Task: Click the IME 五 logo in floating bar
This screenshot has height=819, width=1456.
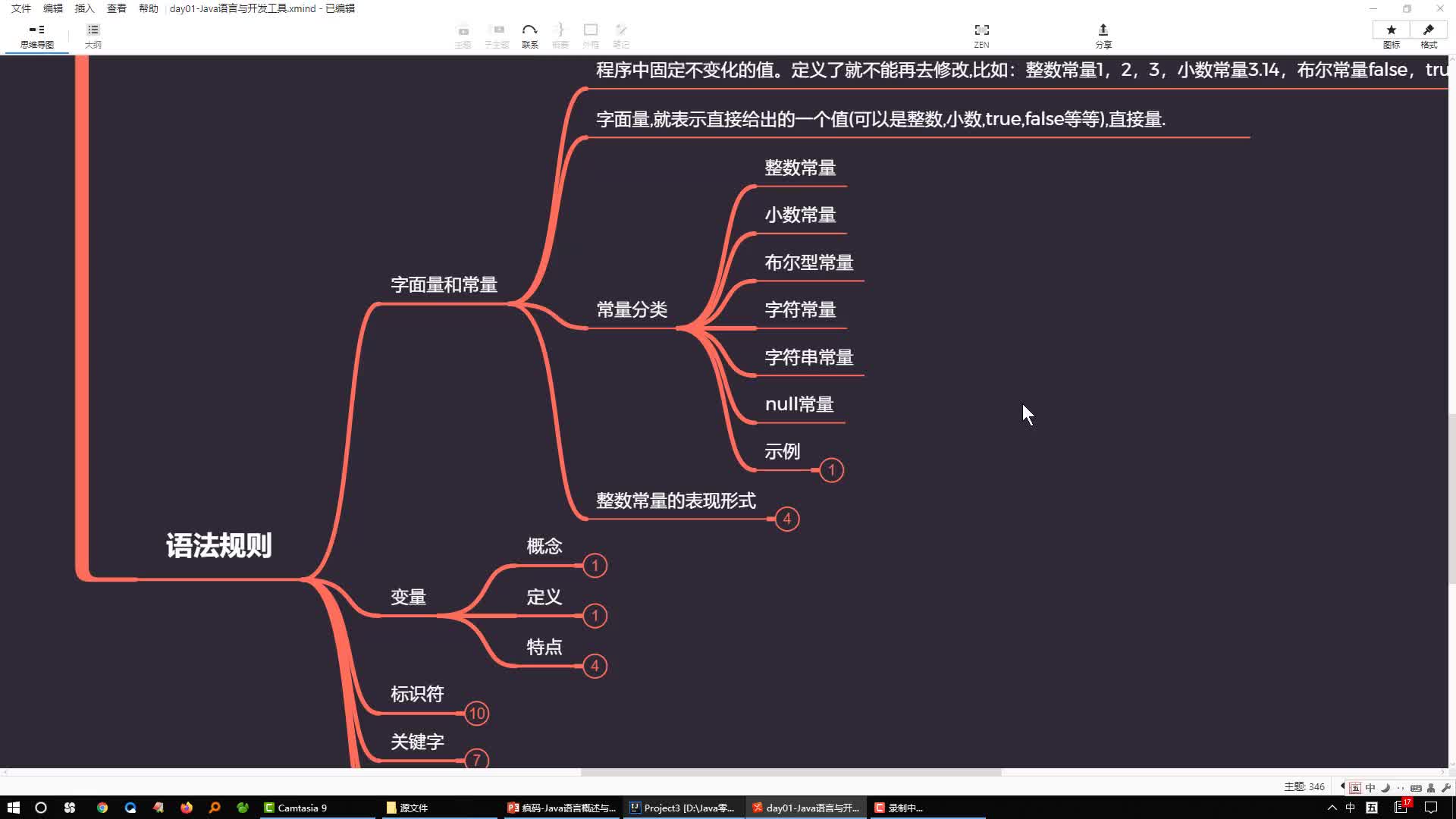Action: click(x=1355, y=788)
